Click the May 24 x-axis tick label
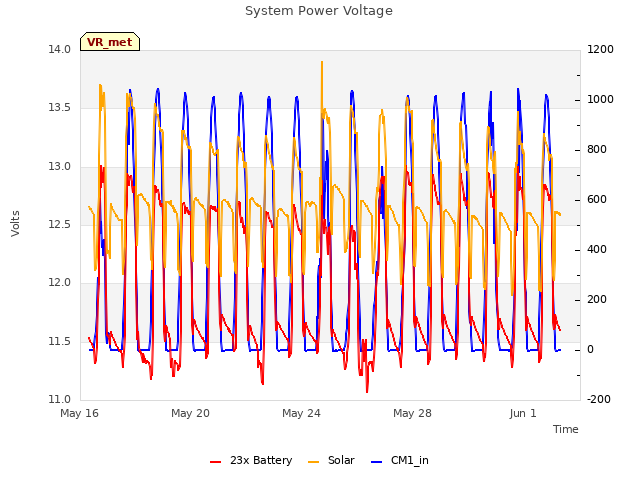The width and height of the screenshot is (640, 480). pos(301,413)
